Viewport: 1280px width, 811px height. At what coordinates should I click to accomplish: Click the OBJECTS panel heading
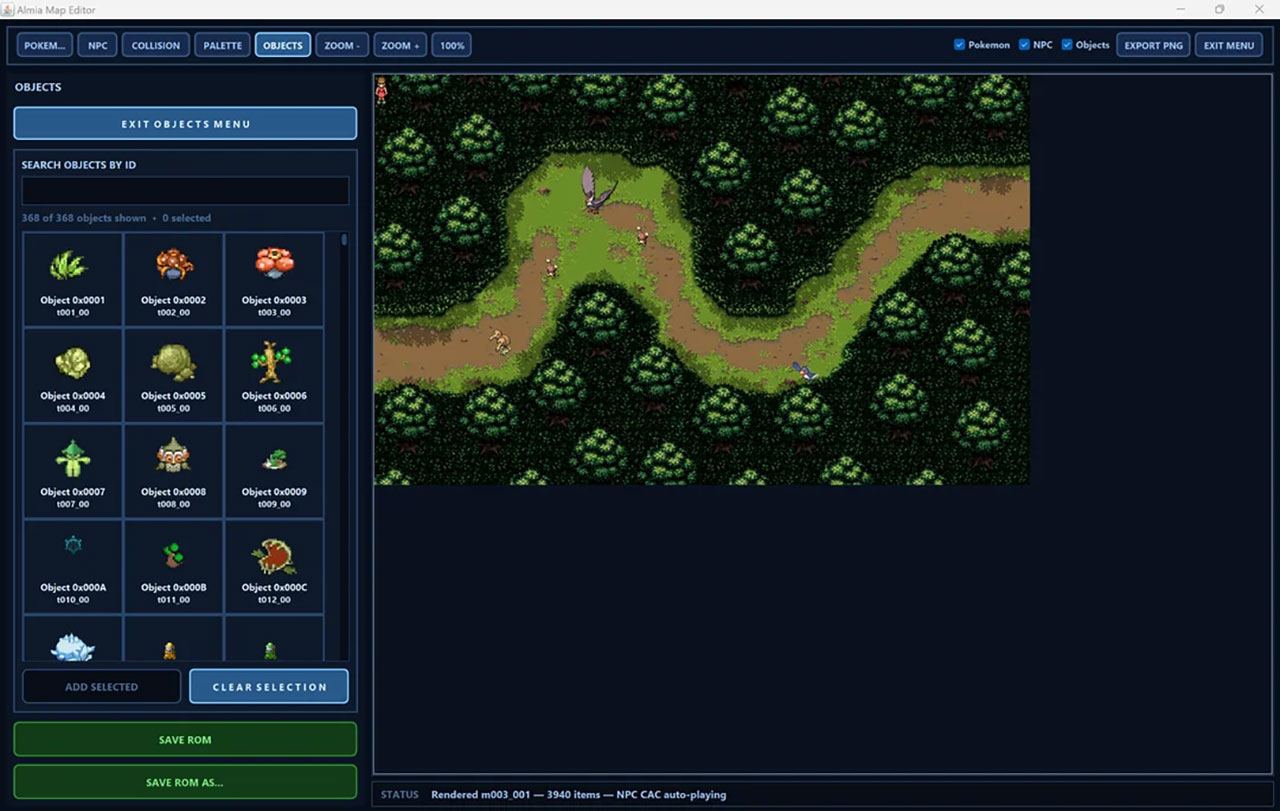tap(38, 87)
